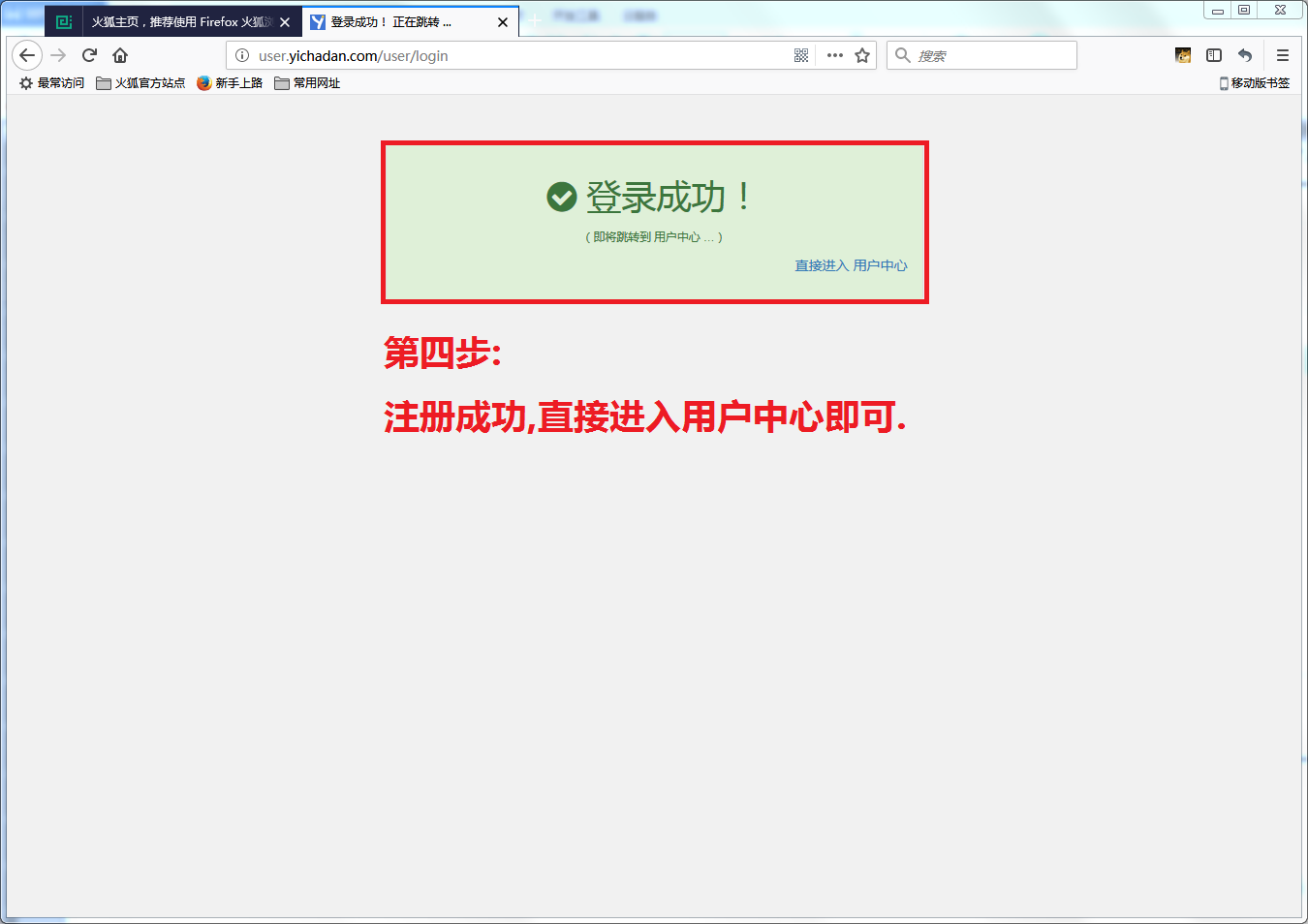This screenshot has height=924, width=1308.
Task: Click the back navigation arrow
Action: click(x=27, y=55)
